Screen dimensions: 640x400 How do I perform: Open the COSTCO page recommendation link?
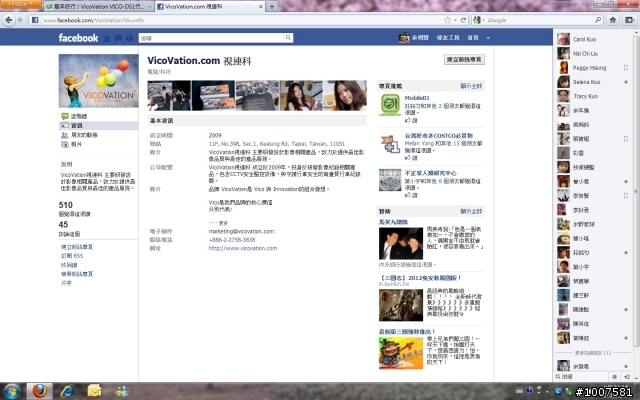(x=438, y=136)
